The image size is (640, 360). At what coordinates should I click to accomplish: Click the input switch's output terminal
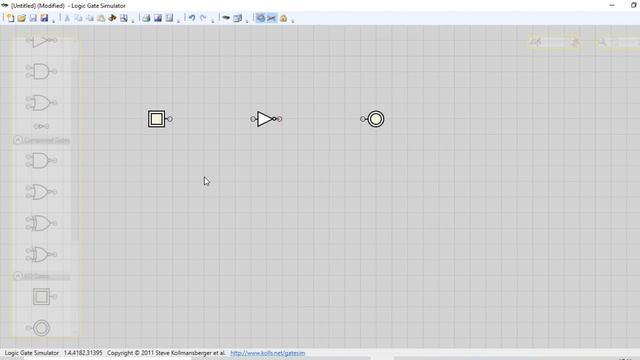(x=170, y=119)
